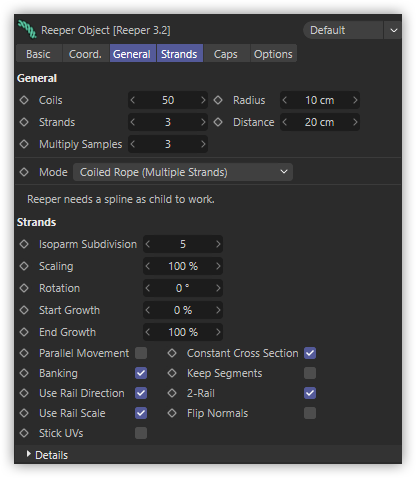Click the keyframe diamond next to Radius
This screenshot has height=478, width=416.
pos(218,100)
